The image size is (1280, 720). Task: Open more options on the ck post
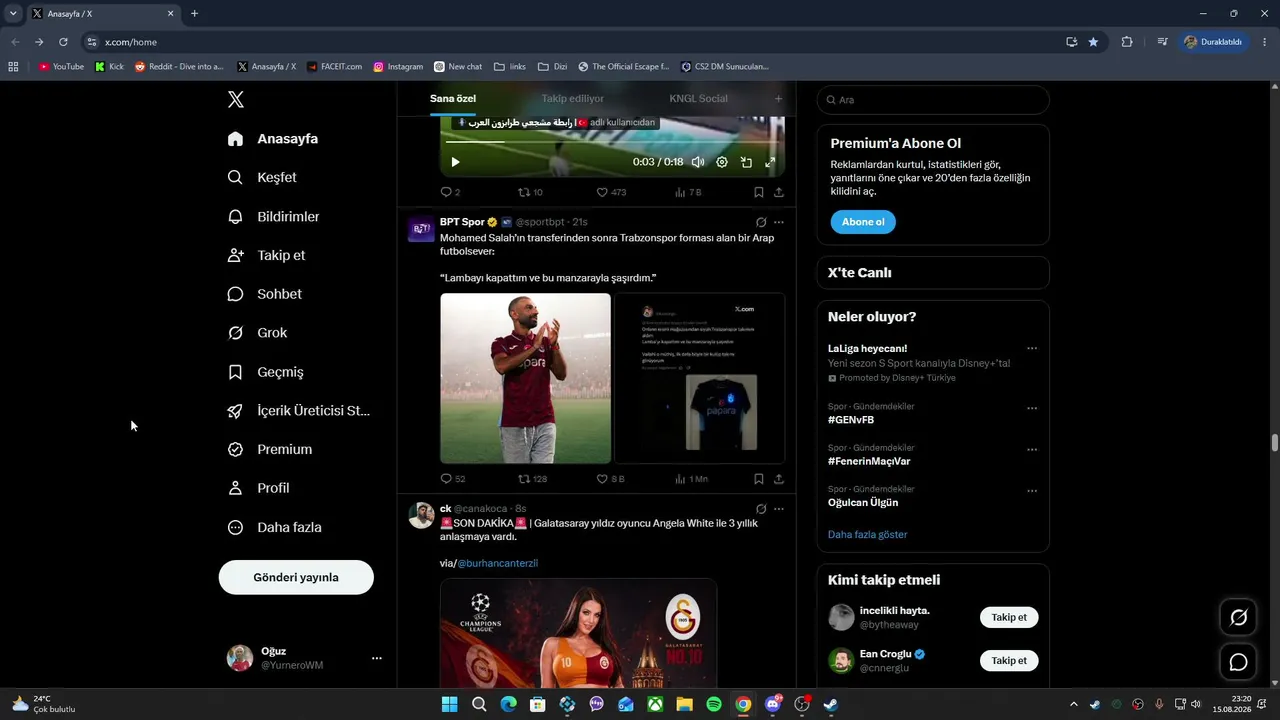point(779,509)
